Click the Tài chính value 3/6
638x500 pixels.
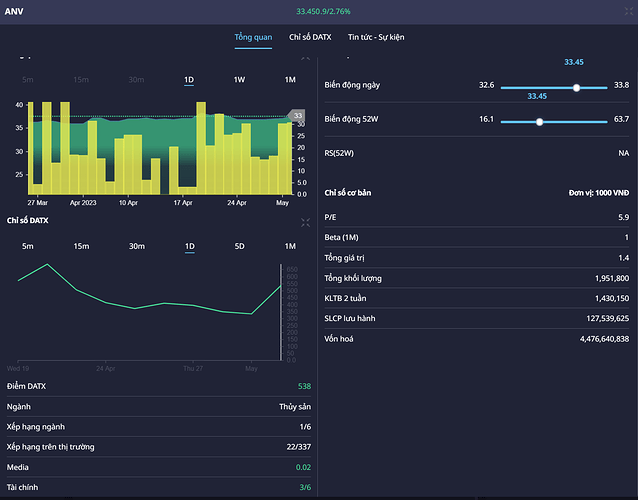click(x=305, y=487)
